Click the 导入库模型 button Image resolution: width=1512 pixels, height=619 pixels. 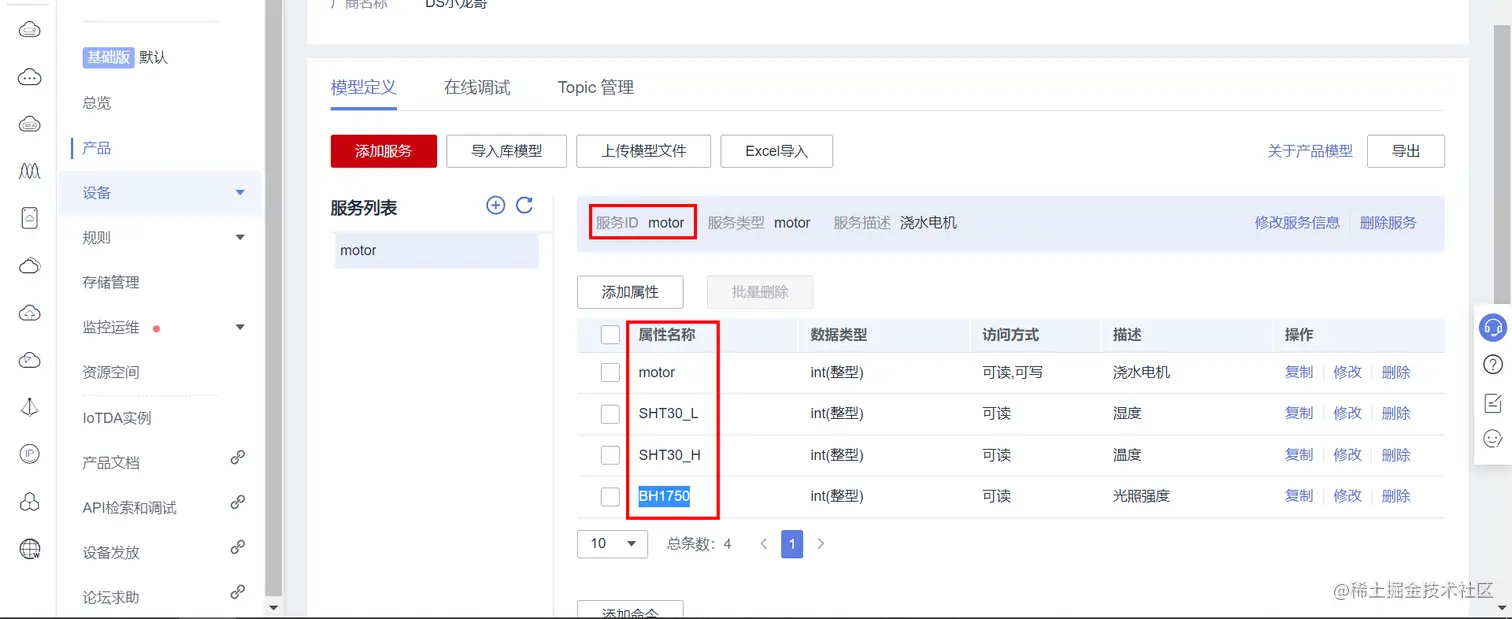tap(507, 151)
